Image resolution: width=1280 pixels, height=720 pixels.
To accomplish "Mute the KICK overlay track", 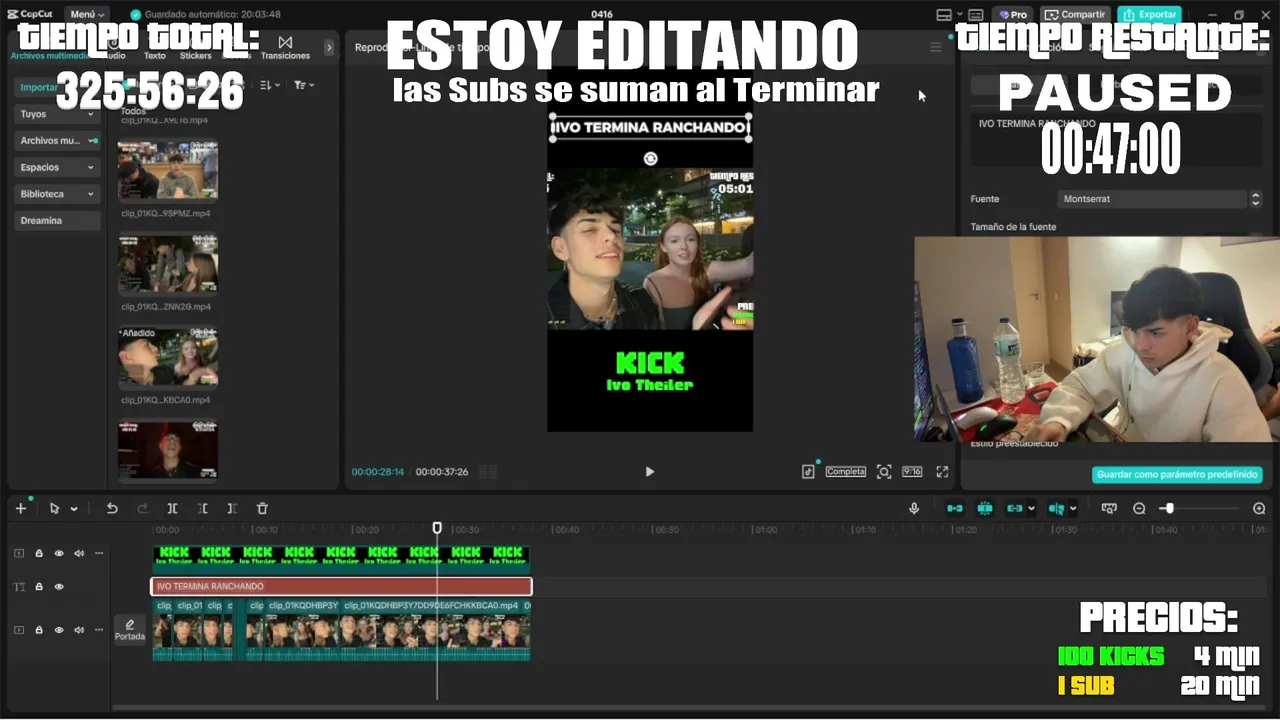I will 79,553.
